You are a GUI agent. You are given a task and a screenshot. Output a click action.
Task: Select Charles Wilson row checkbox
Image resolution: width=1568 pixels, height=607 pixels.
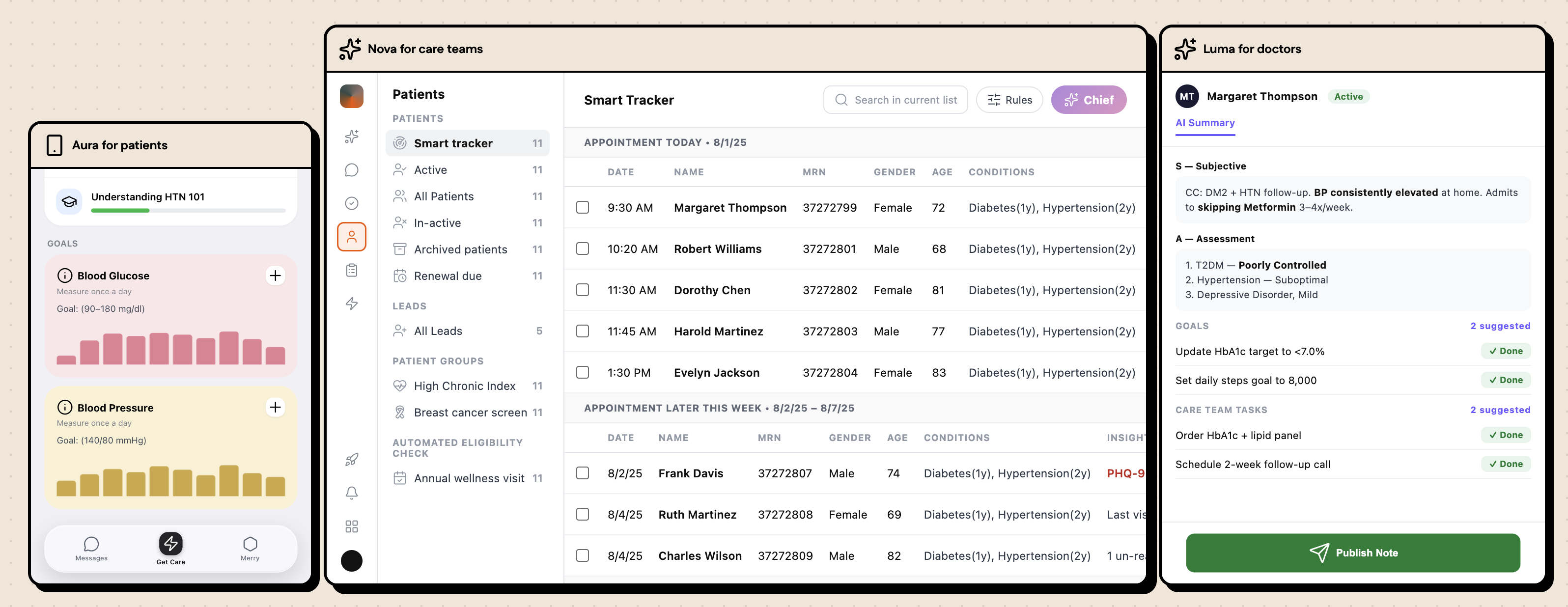click(x=583, y=556)
